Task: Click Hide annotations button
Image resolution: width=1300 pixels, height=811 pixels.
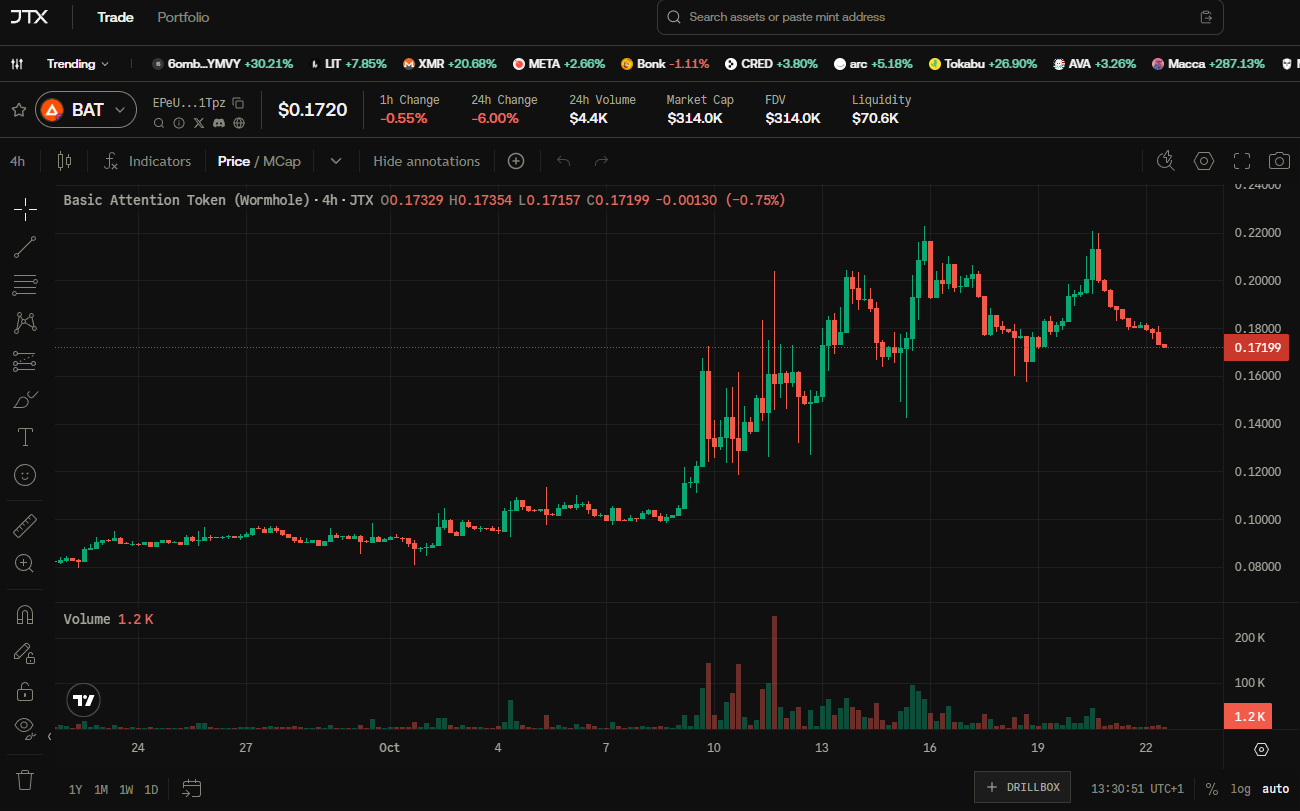Action: pos(426,161)
